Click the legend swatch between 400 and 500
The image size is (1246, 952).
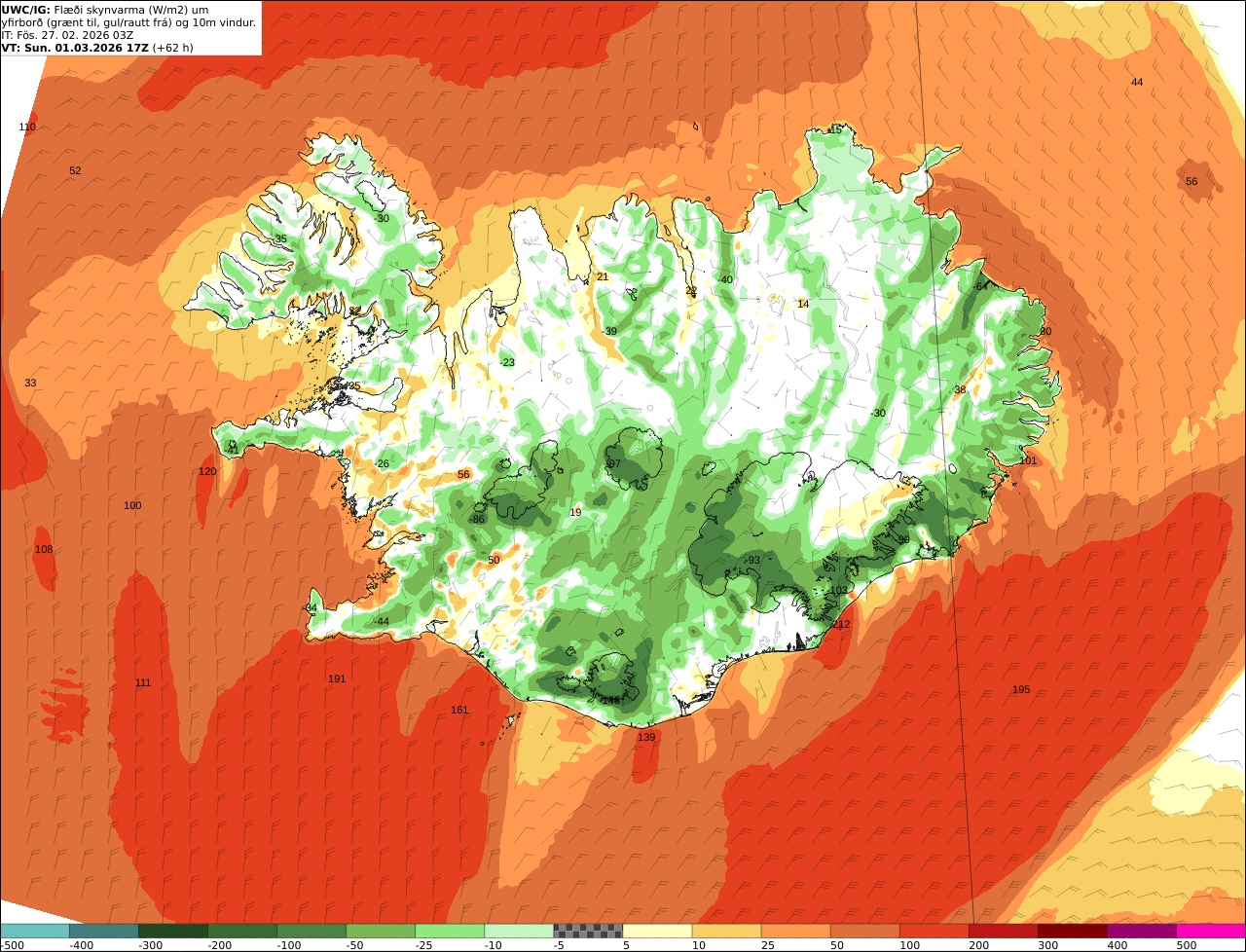pos(1141,931)
